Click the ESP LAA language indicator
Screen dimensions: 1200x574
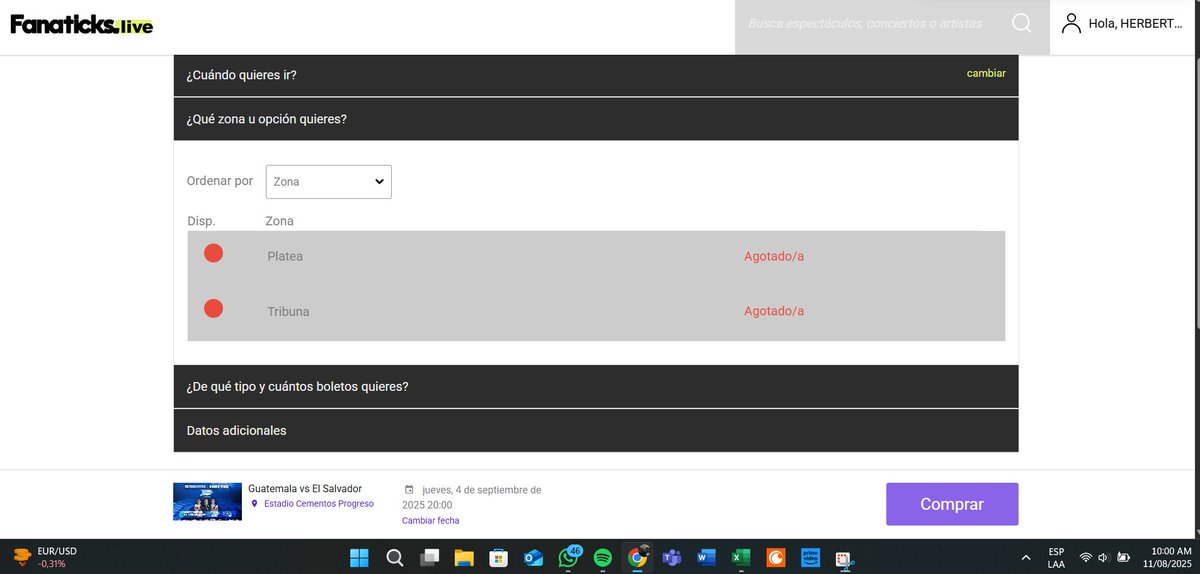point(1056,557)
